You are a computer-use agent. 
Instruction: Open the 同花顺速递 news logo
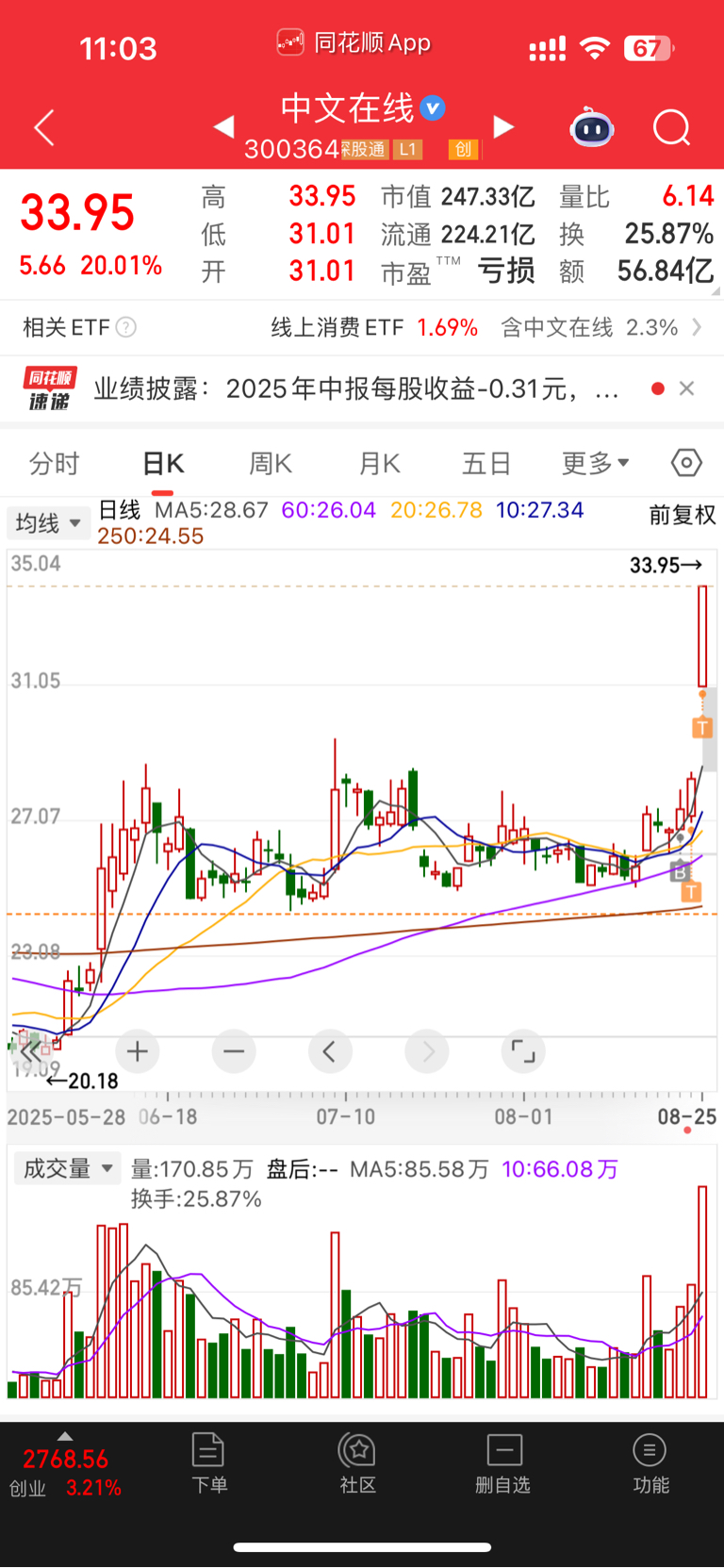coord(50,388)
